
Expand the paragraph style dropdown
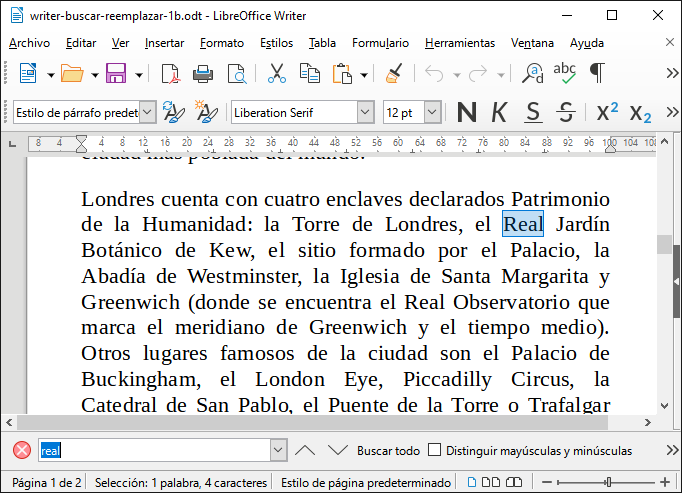(x=148, y=112)
